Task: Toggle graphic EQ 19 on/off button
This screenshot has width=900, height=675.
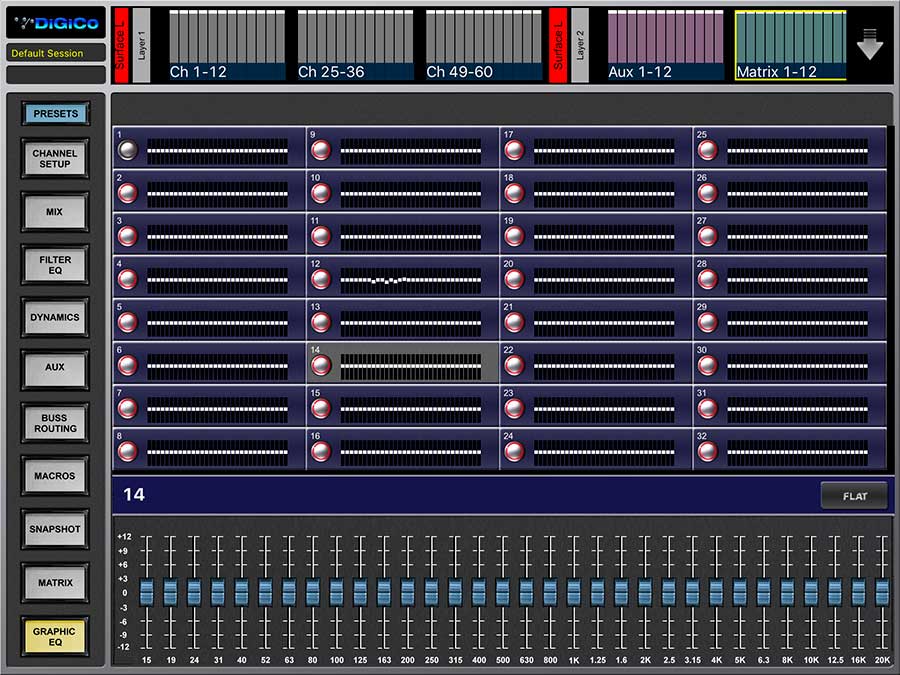Action: [514, 236]
